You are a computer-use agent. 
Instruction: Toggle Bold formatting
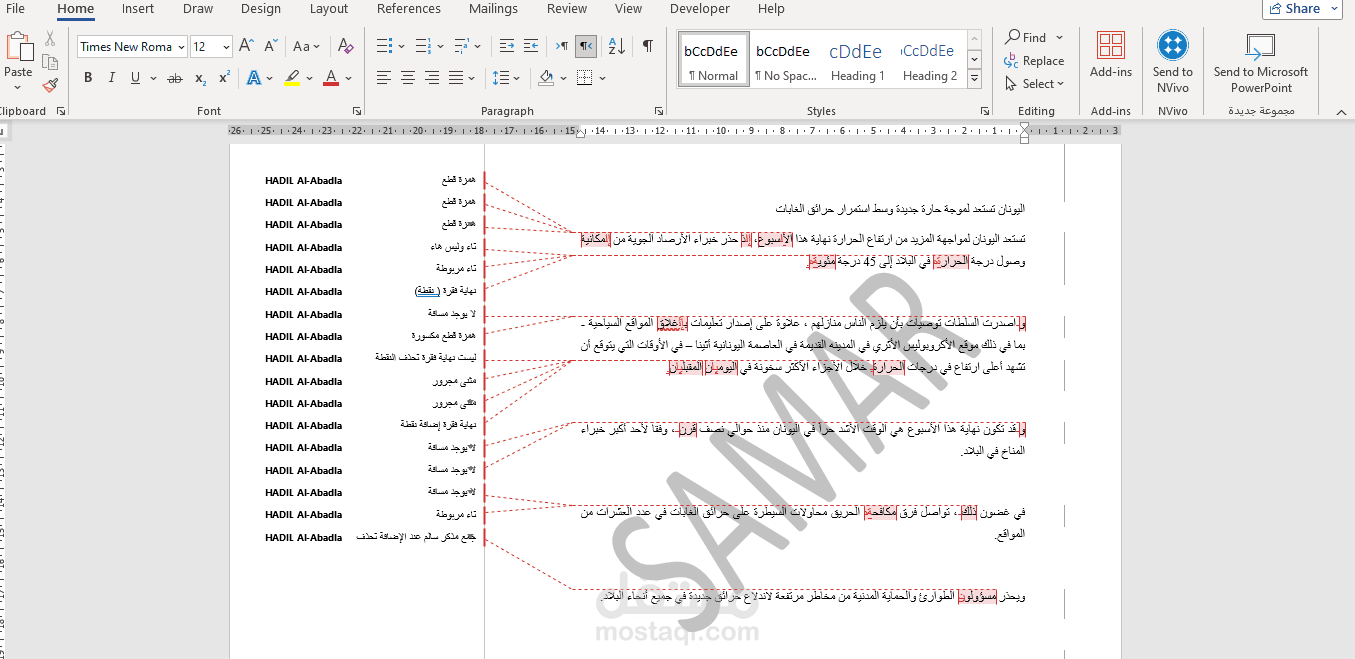(x=87, y=78)
